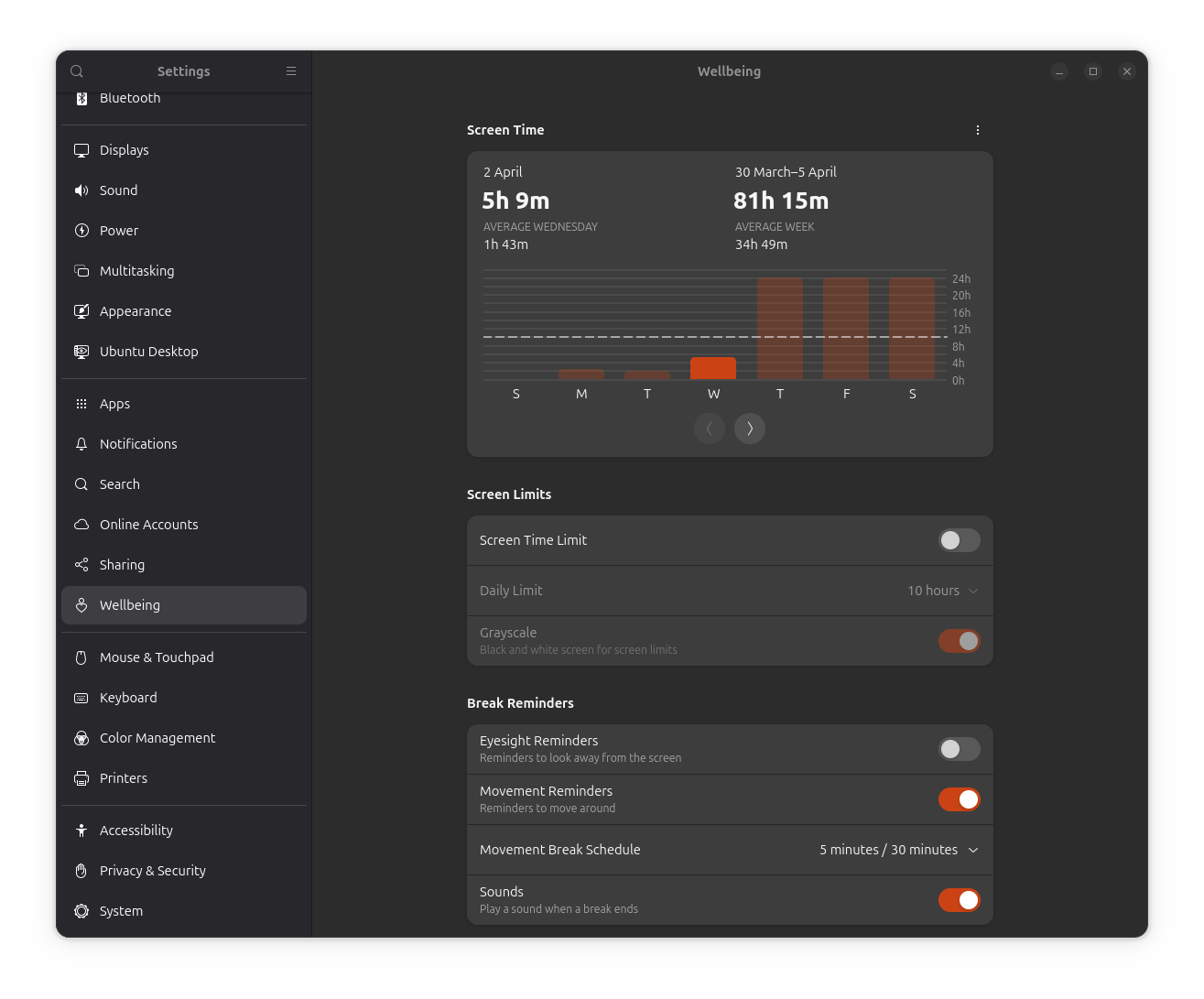
Task: Click the Power settings icon
Action: click(x=81, y=230)
